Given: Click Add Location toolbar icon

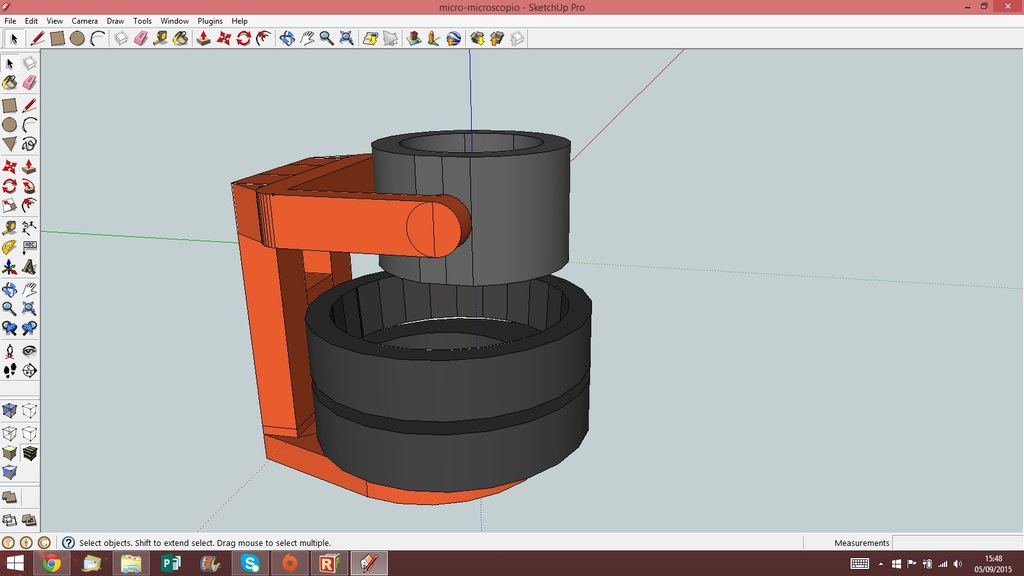Looking at the screenshot, I should click(x=370, y=39).
